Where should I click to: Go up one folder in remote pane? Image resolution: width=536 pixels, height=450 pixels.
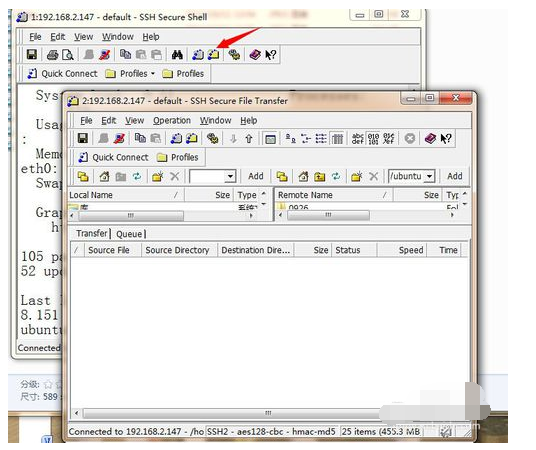pyautogui.click(x=320, y=176)
